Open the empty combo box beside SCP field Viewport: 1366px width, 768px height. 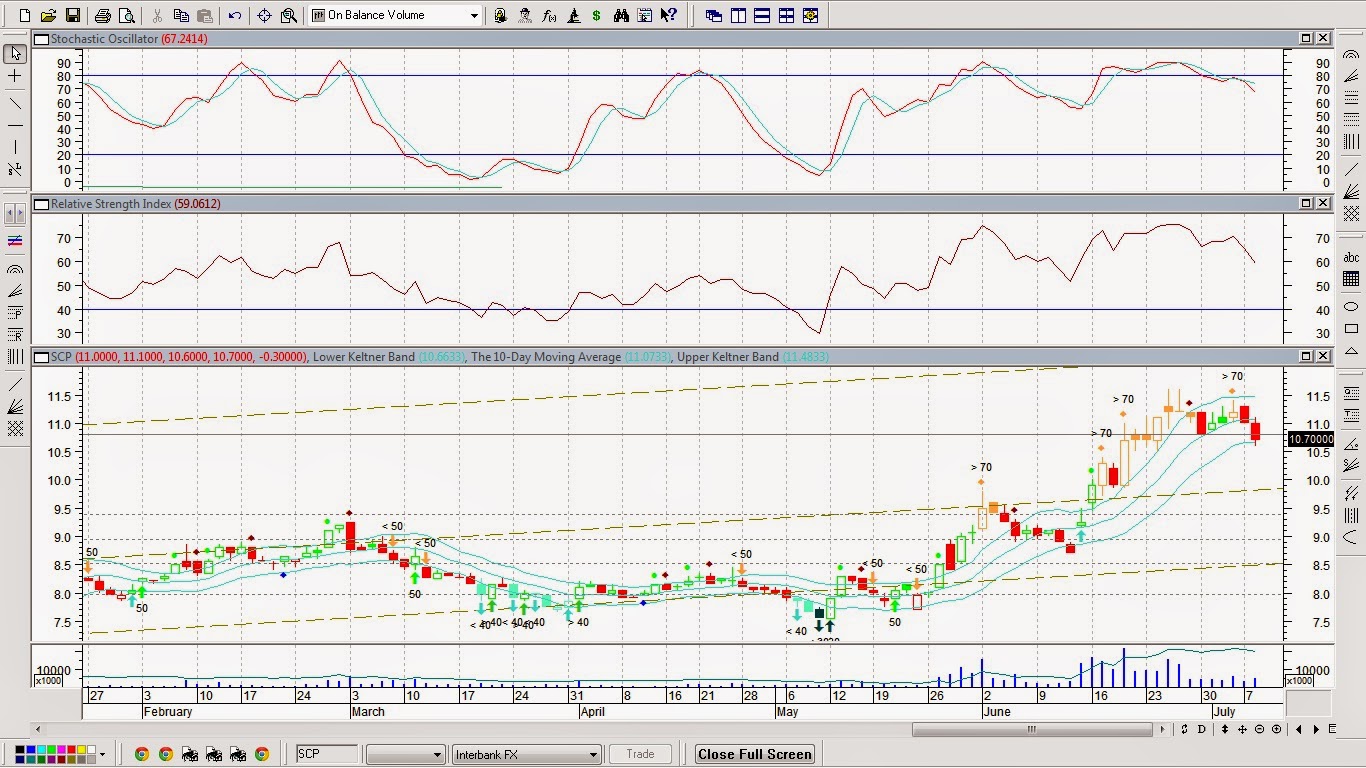[405, 754]
